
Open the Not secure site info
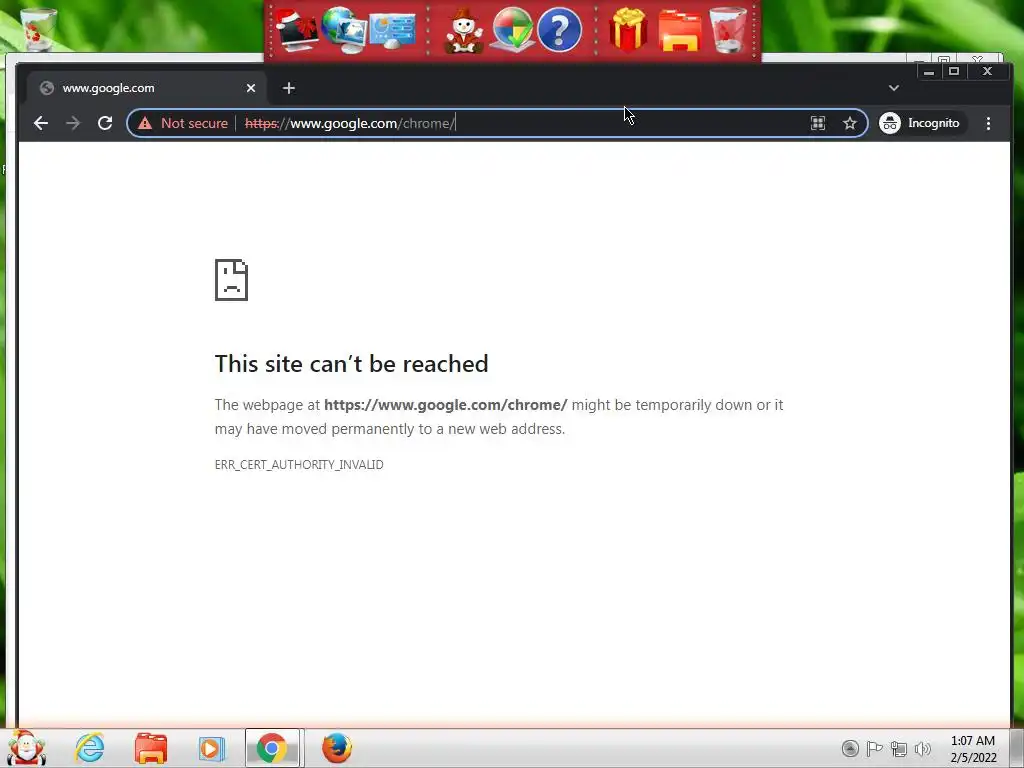pyautogui.click(x=183, y=123)
